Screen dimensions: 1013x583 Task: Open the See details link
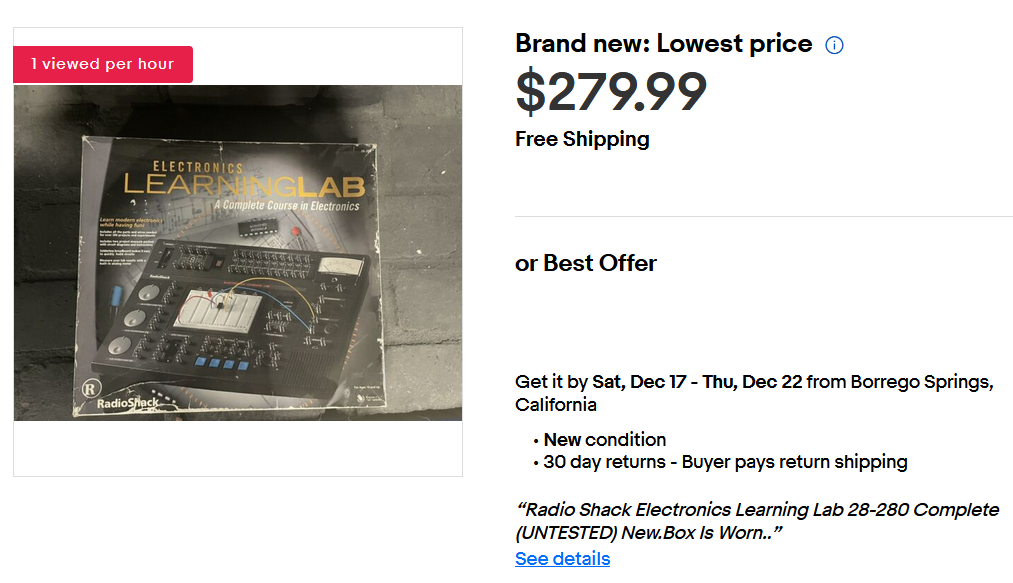[562, 558]
